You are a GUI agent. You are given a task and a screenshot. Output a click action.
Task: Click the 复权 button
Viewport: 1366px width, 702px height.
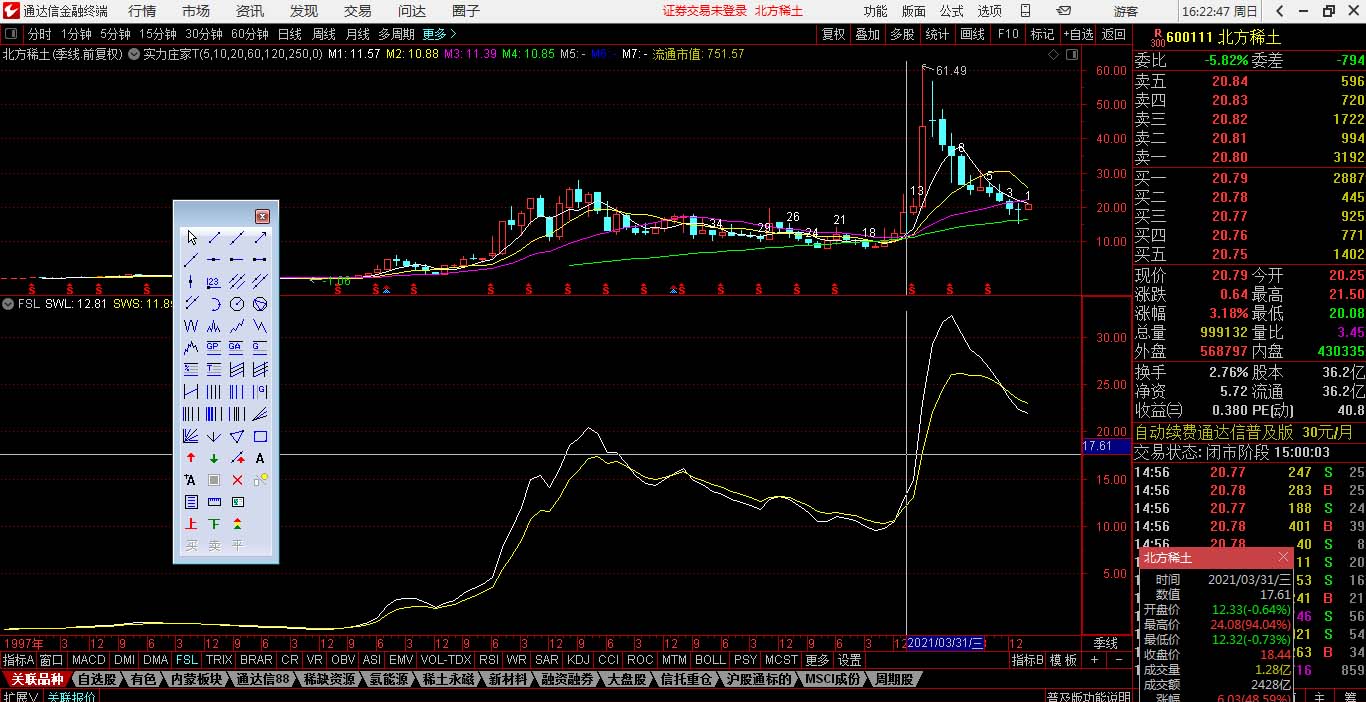[x=833, y=34]
